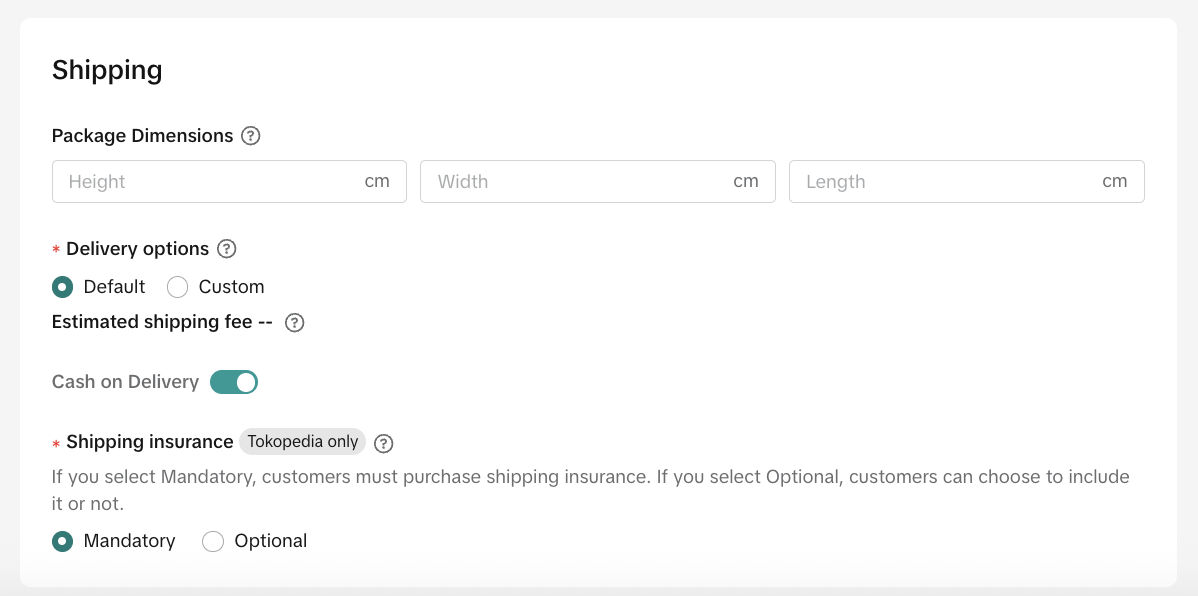This screenshot has width=1198, height=596.
Task: Focus the Height input field
Action: click(210, 182)
